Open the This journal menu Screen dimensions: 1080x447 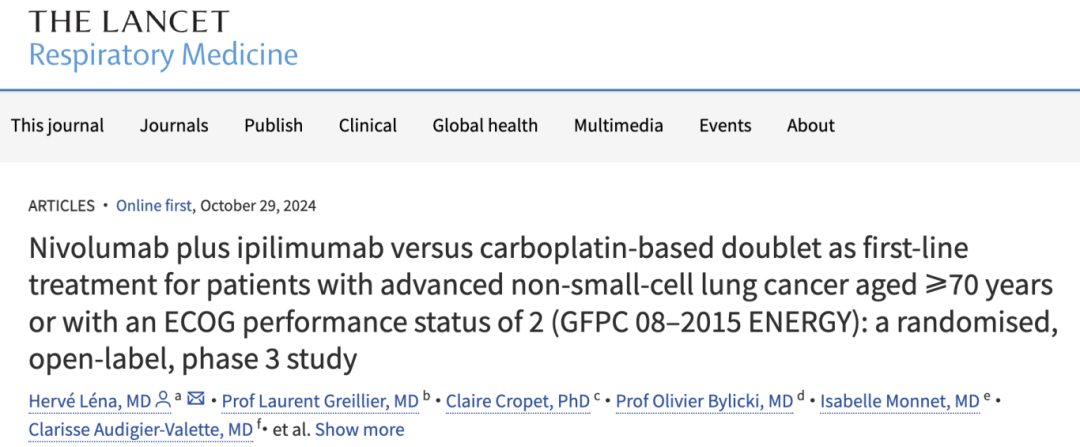58,125
